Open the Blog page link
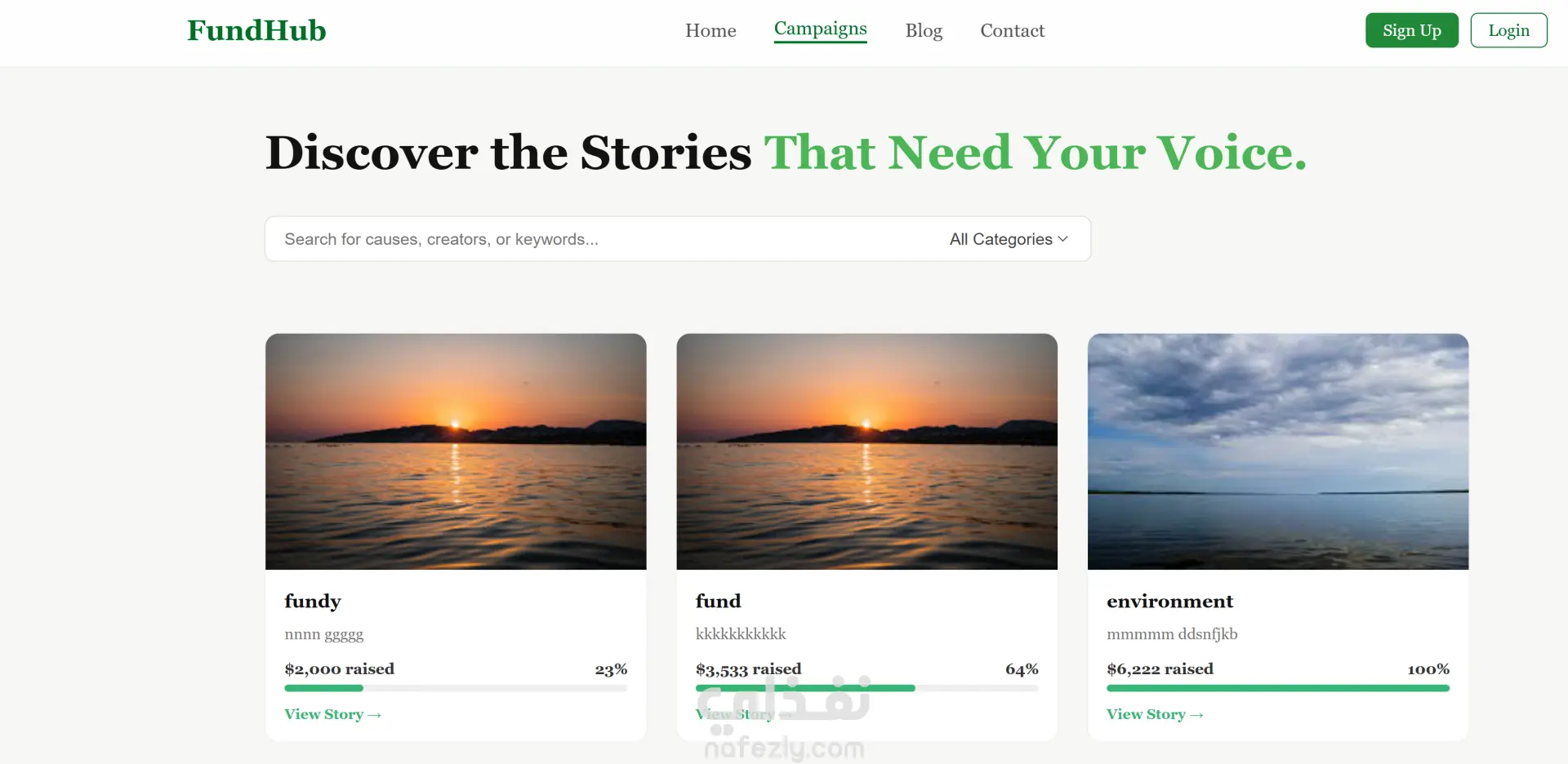 [x=924, y=31]
